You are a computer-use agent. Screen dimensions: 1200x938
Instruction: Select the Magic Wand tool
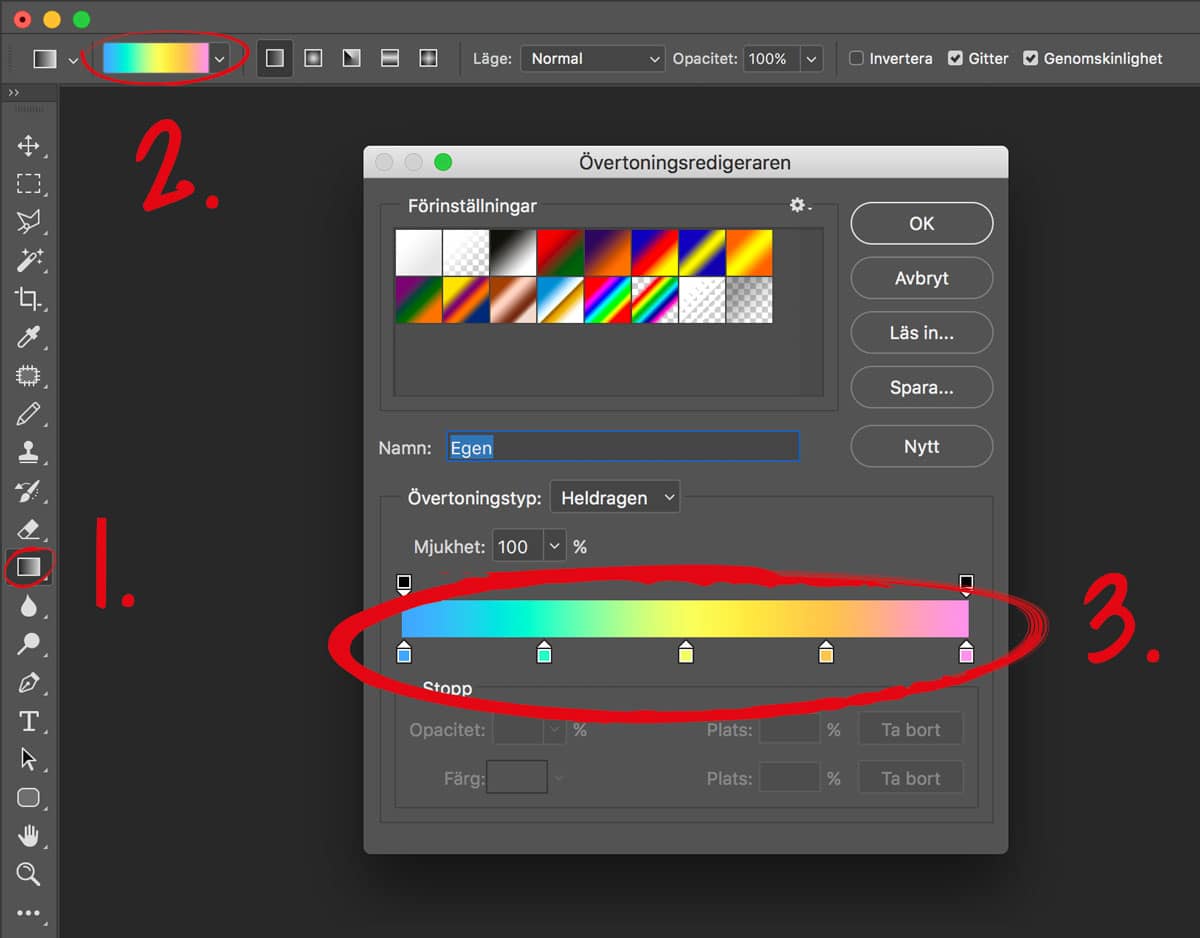28,260
